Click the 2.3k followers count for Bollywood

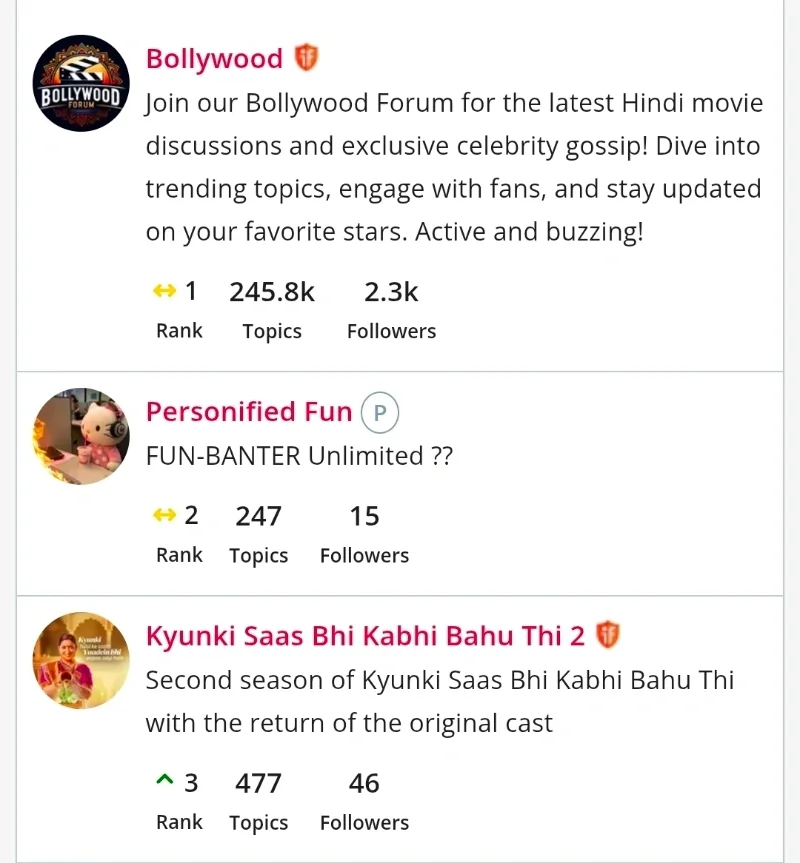point(391,292)
